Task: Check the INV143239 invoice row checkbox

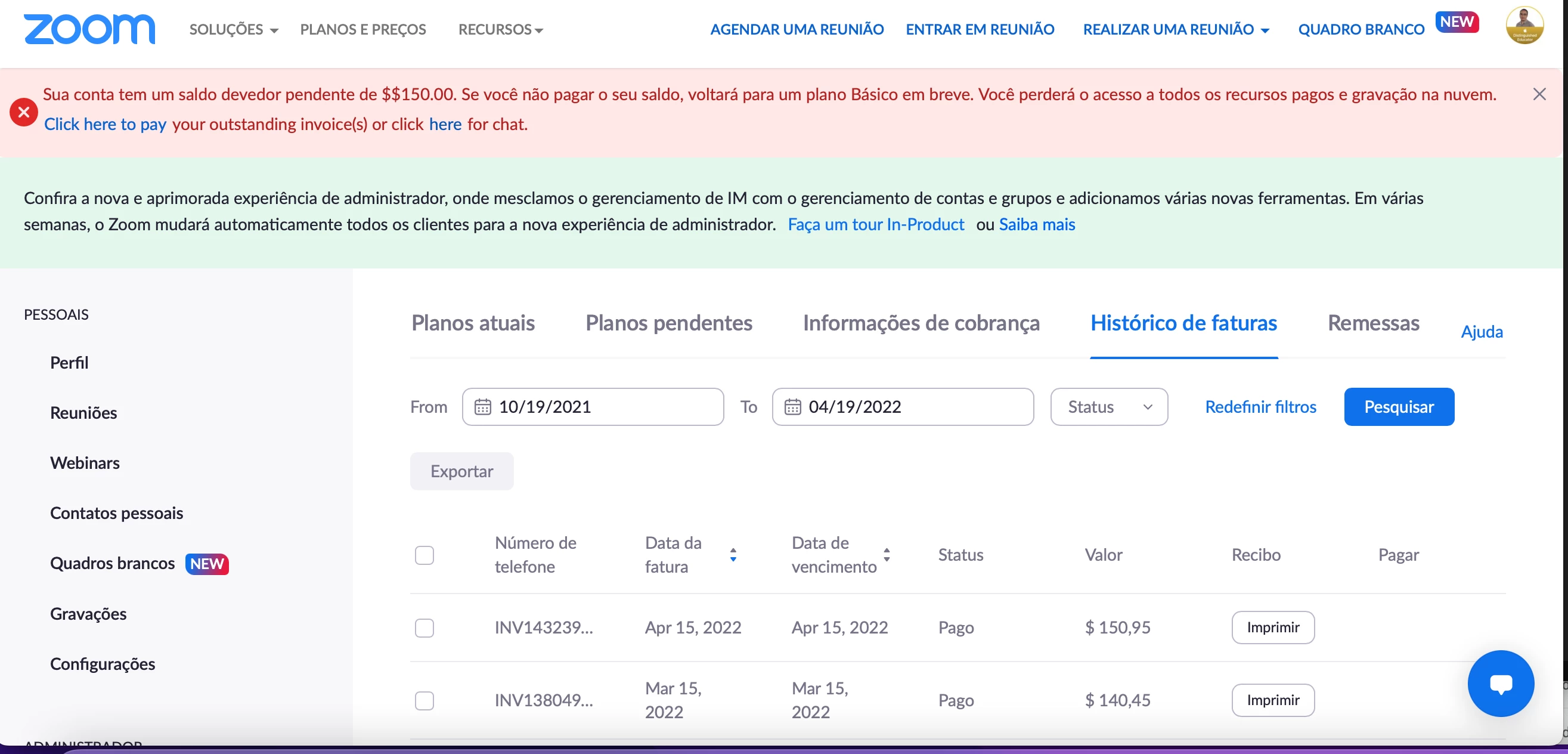Action: pos(424,628)
